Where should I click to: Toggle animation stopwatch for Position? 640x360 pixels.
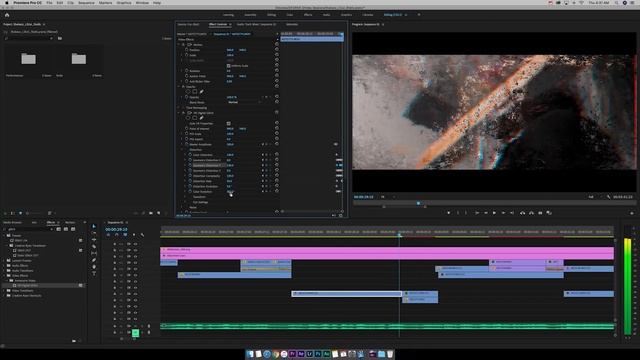[x=187, y=50]
